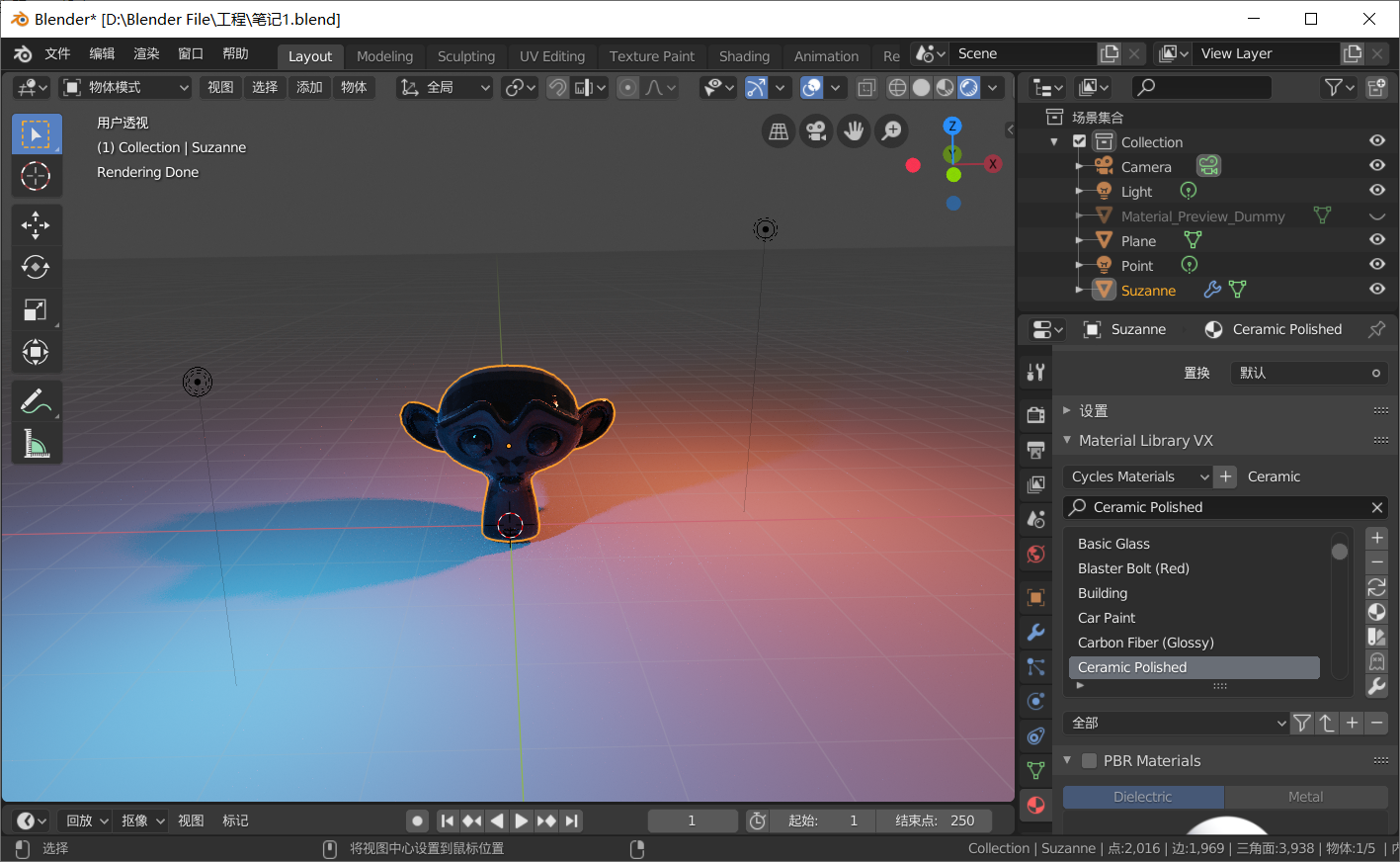Image resolution: width=1400 pixels, height=862 pixels.
Task: Click the current frame field
Action: (x=692, y=820)
